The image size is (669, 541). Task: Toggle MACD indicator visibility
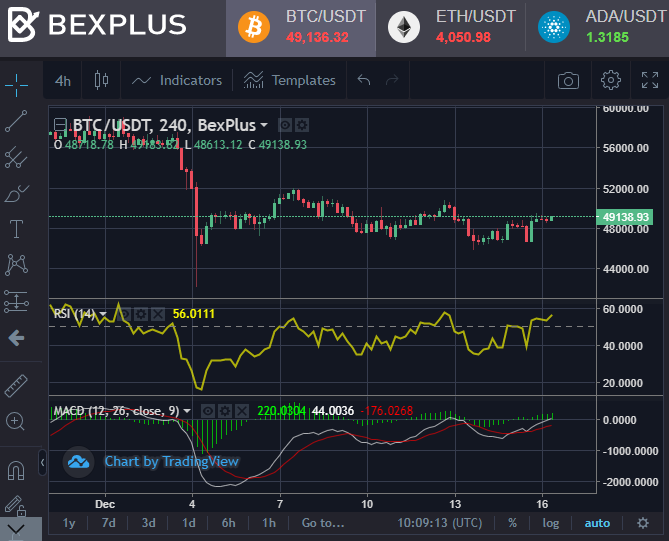(x=208, y=411)
